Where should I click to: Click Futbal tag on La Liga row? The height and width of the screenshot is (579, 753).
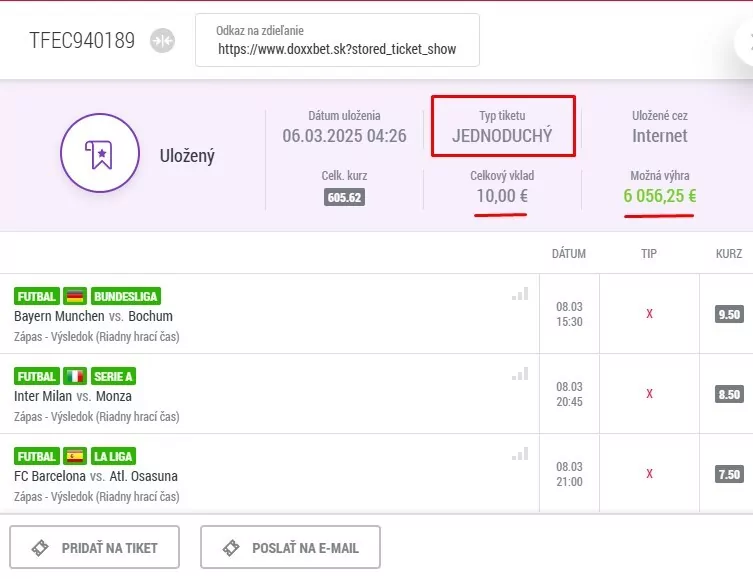pos(37,456)
